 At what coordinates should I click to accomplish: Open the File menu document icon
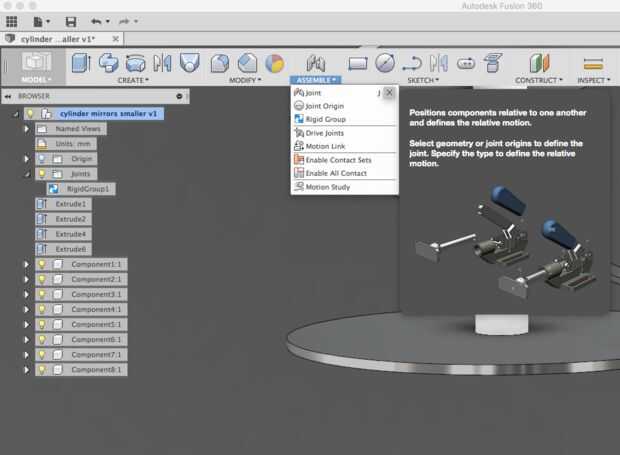click(38, 21)
